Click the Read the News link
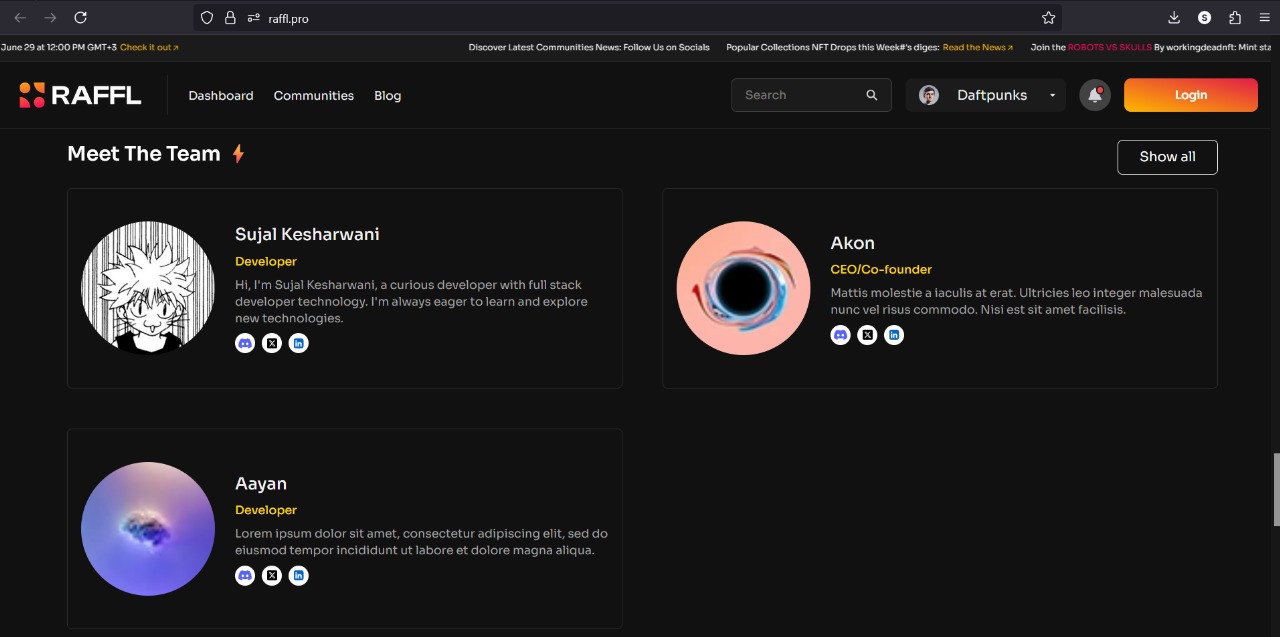 pyautogui.click(x=977, y=47)
